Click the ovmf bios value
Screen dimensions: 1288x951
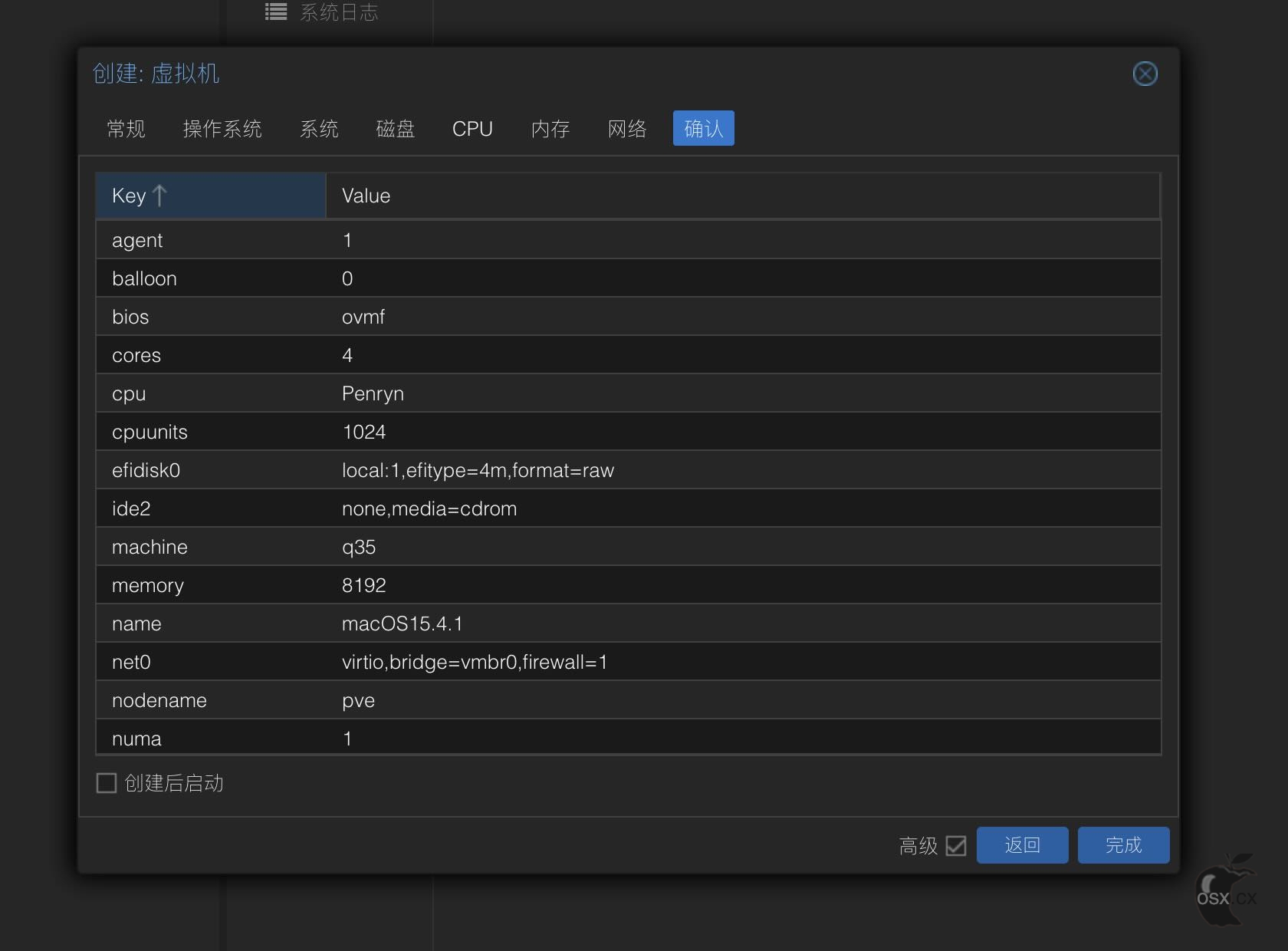(363, 317)
